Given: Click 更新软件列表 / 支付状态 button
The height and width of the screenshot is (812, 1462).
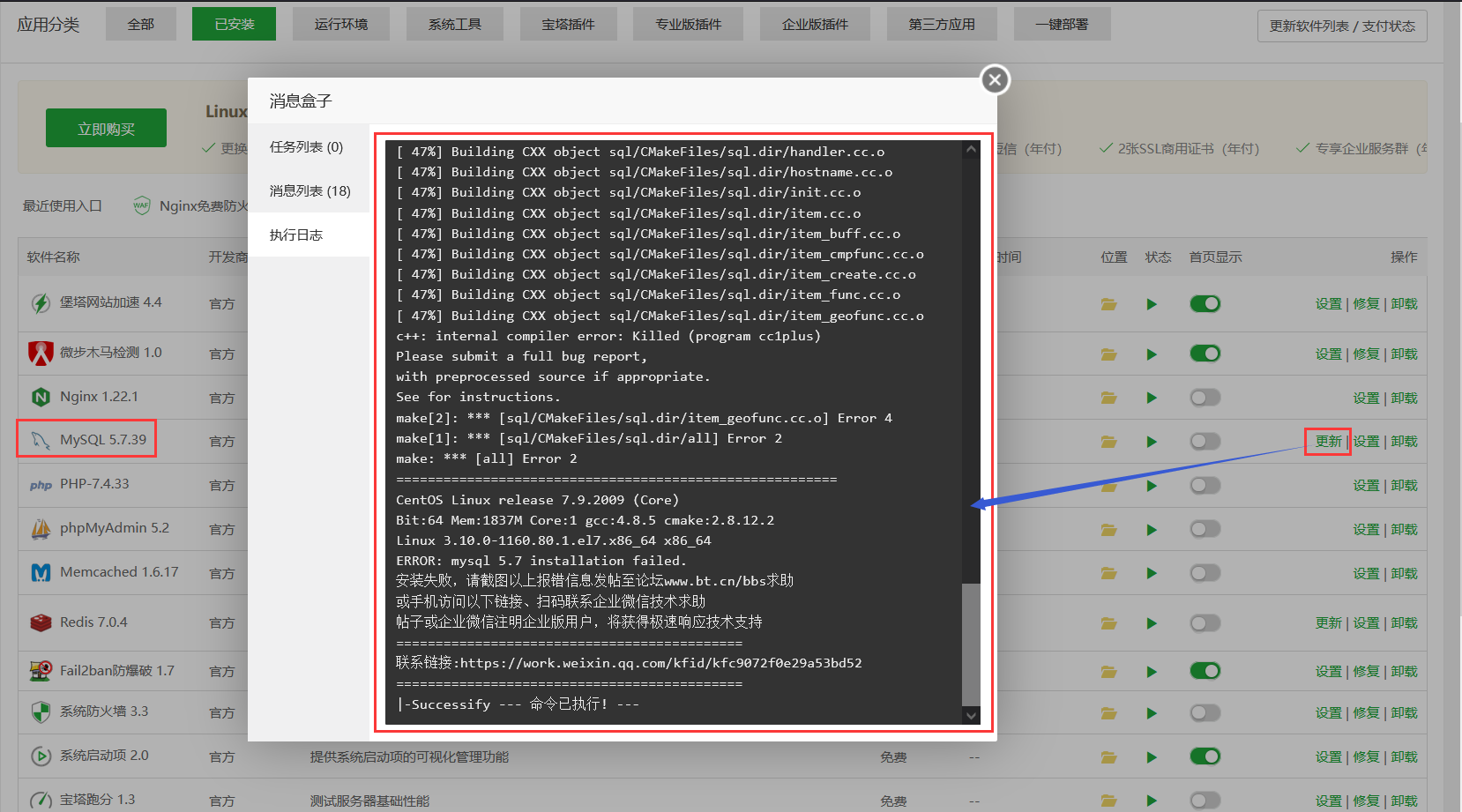Looking at the screenshot, I should pyautogui.click(x=1342, y=26).
